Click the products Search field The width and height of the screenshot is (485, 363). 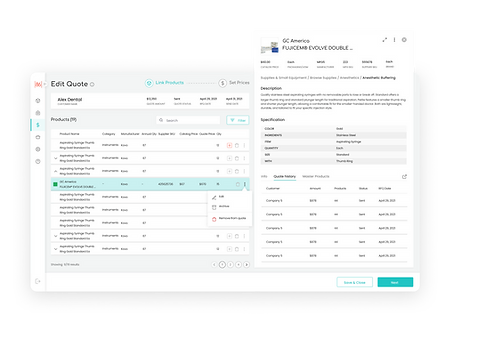pos(188,120)
